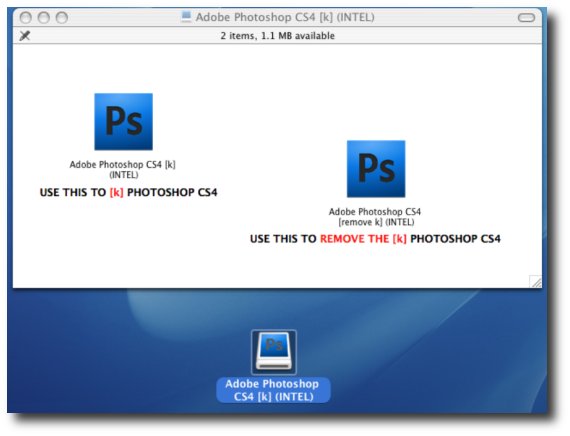Viewport: 570px width, 436px height.
Task: Click the "USE THIS TO [k] PHOTOSHOP CS4" caption
Action: (x=128, y=192)
